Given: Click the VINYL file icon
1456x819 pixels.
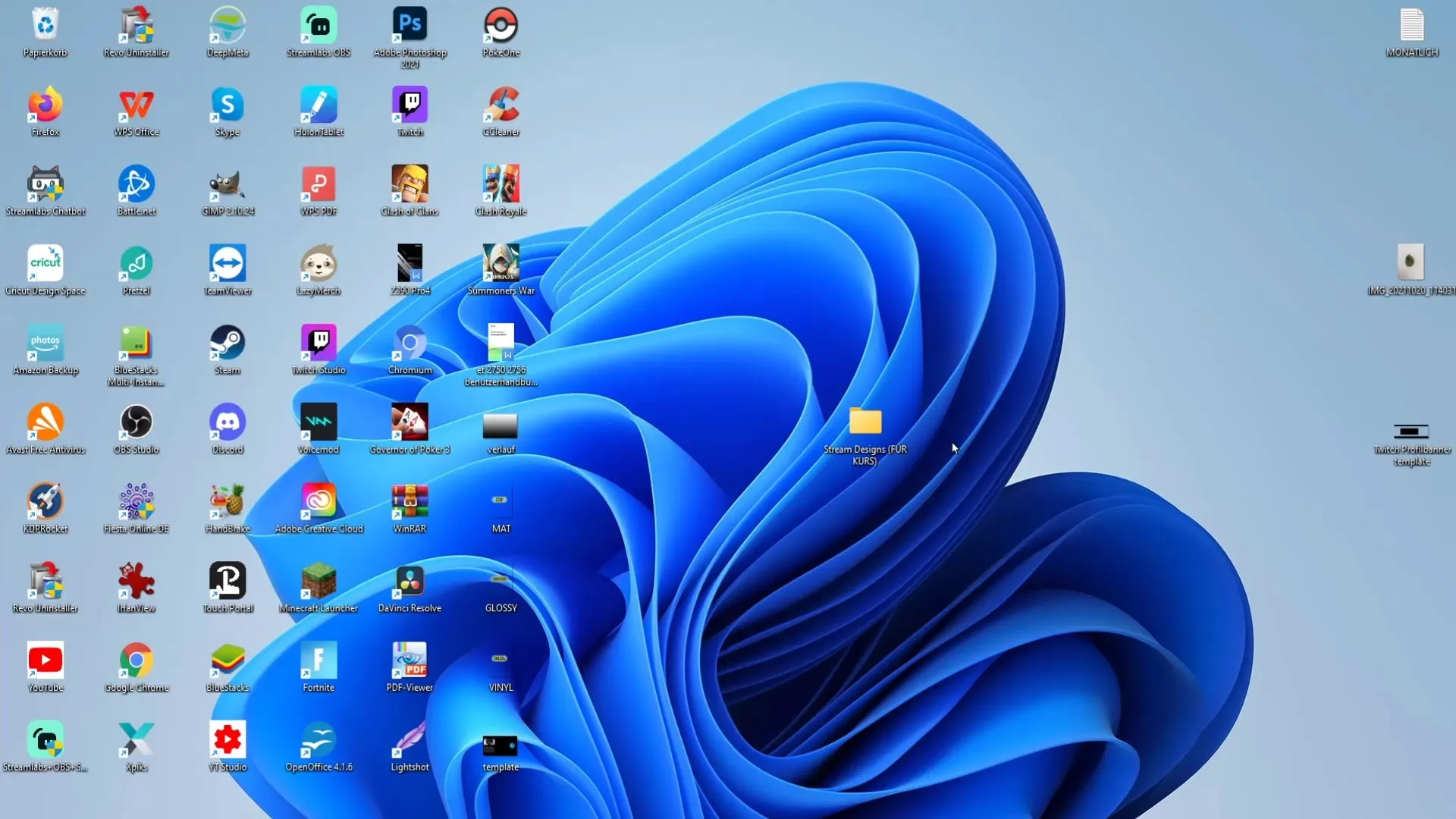Looking at the screenshot, I should [x=500, y=660].
